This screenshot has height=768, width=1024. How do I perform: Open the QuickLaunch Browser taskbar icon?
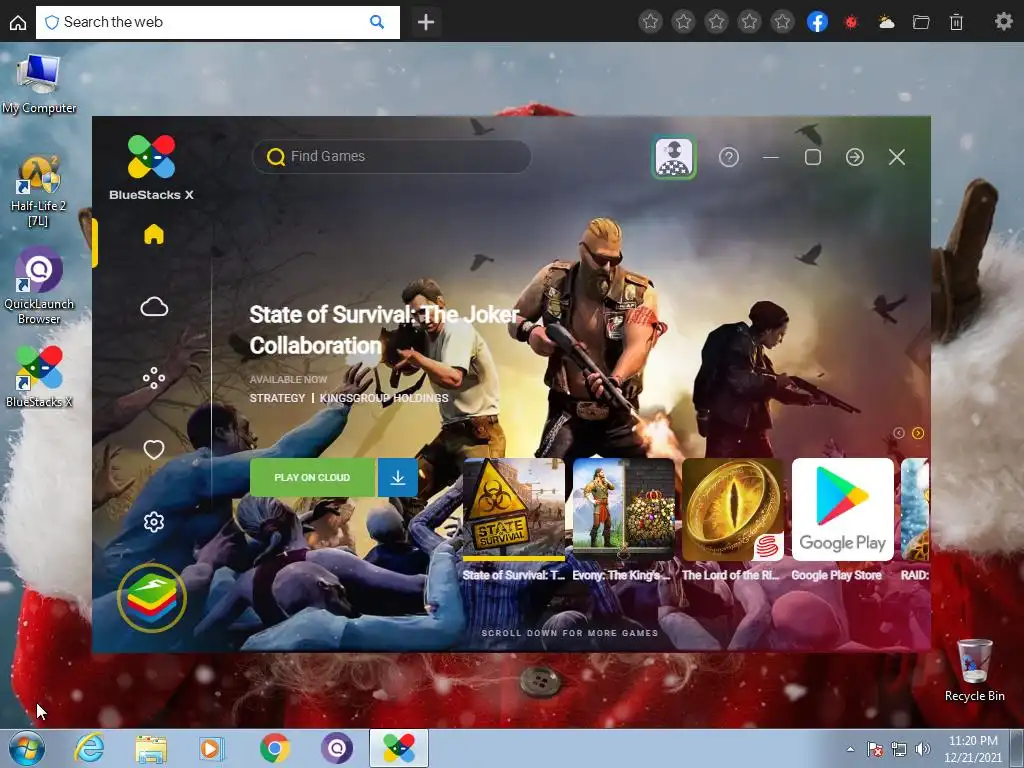[x=337, y=748]
